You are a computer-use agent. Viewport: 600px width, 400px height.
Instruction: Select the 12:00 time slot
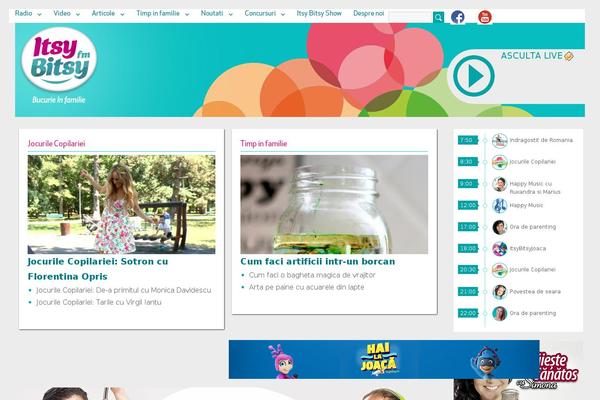pos(468,206)
